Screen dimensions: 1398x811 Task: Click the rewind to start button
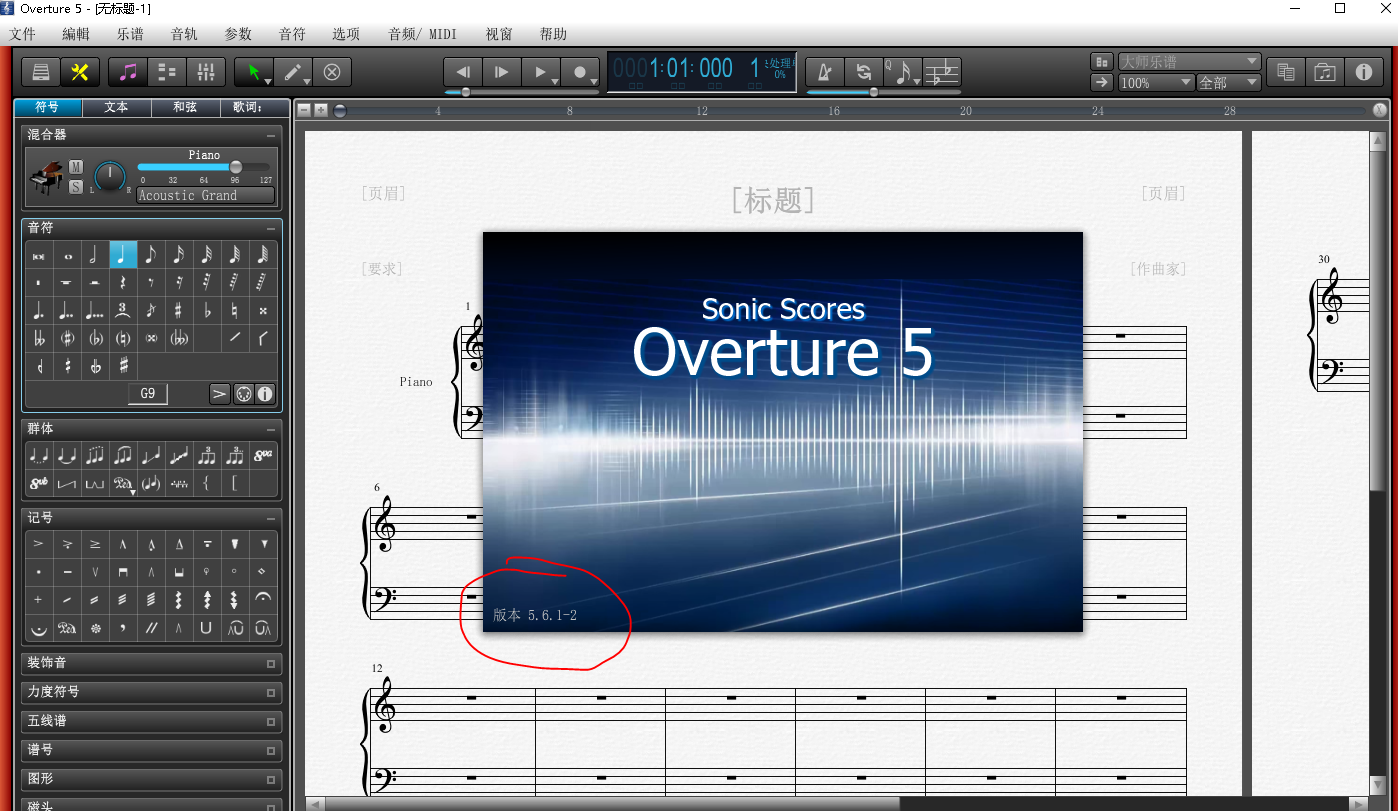coord(463,72)
